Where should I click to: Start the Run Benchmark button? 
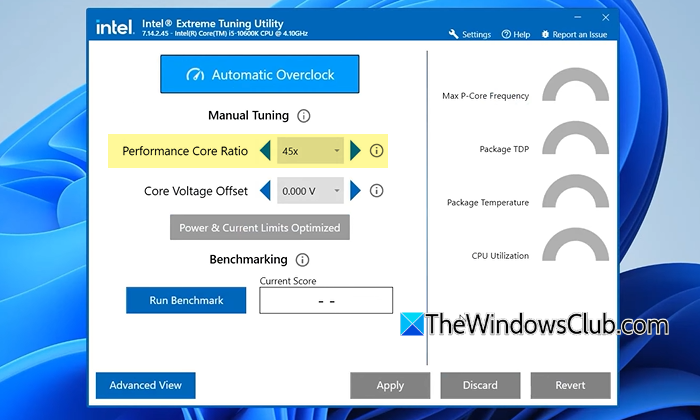coord(186,300)
